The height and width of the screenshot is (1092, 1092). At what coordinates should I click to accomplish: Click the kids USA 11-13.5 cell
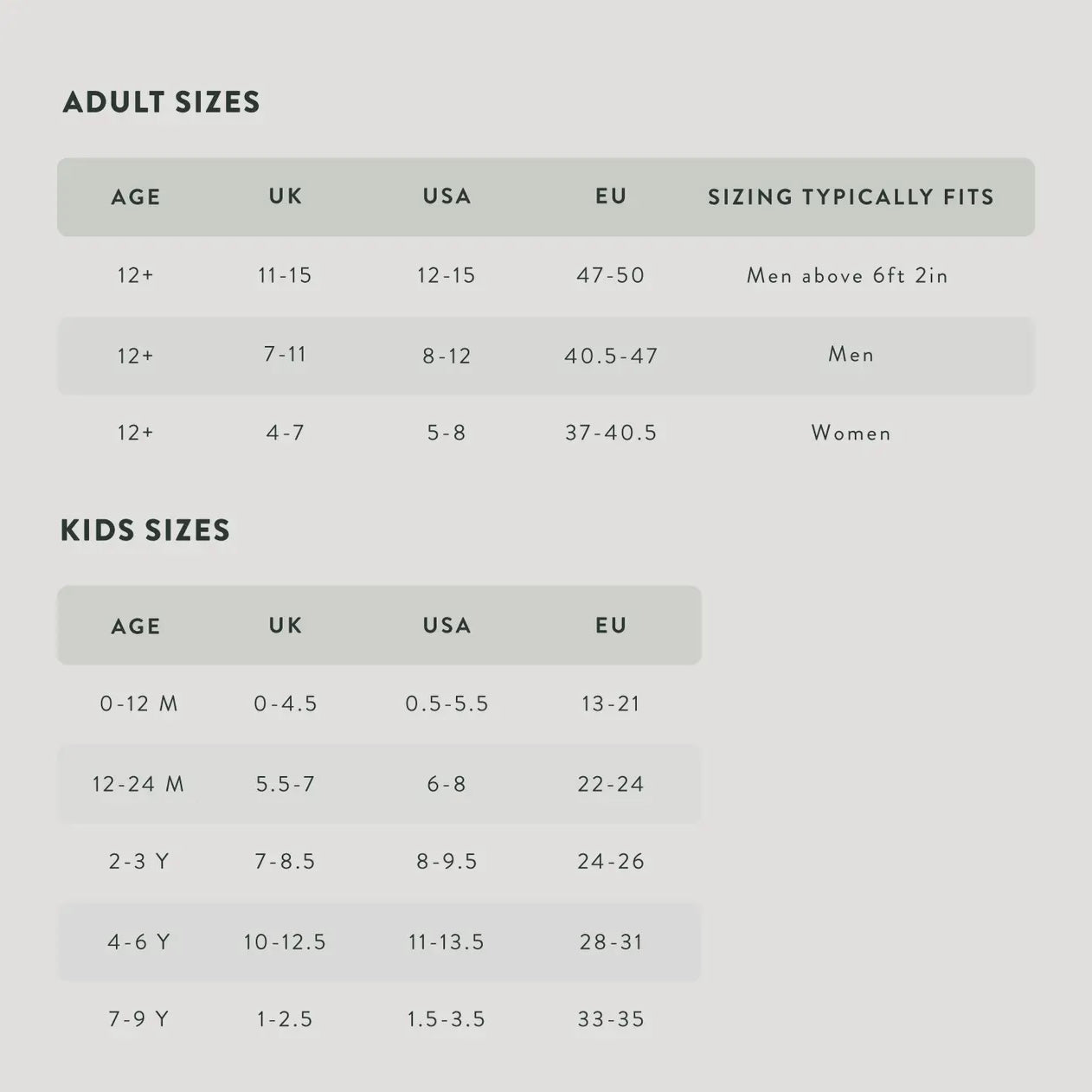(446, 942)
